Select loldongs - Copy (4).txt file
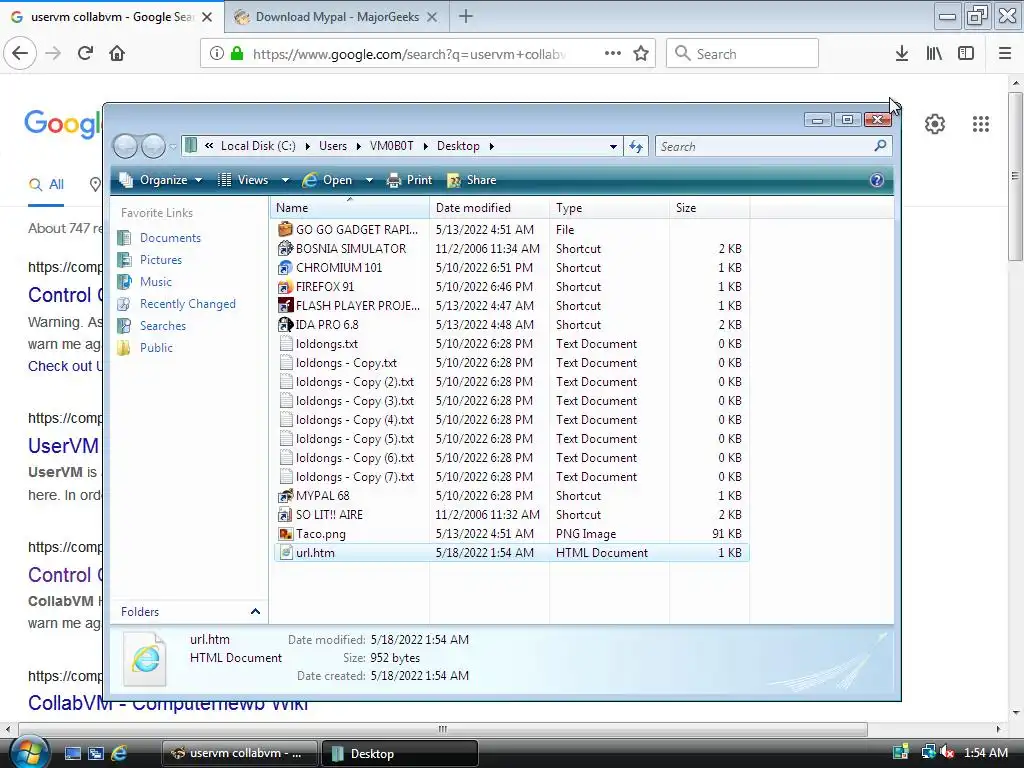This screenshot has width=1024, height=768. pyautogui.click(x=355, y=420)
